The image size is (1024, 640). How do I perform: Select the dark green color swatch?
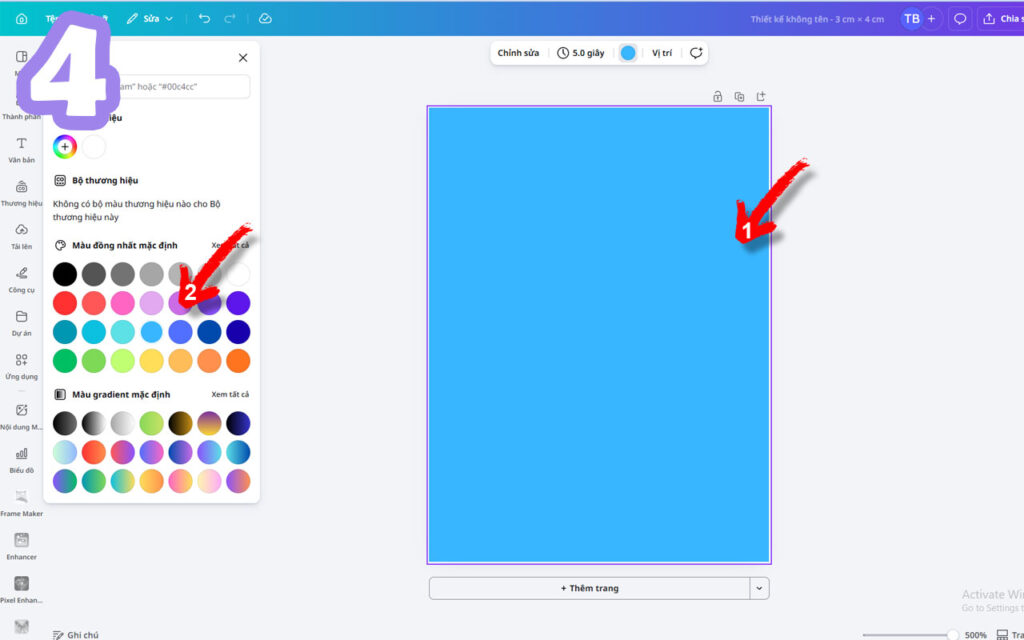tap(65, 360)
